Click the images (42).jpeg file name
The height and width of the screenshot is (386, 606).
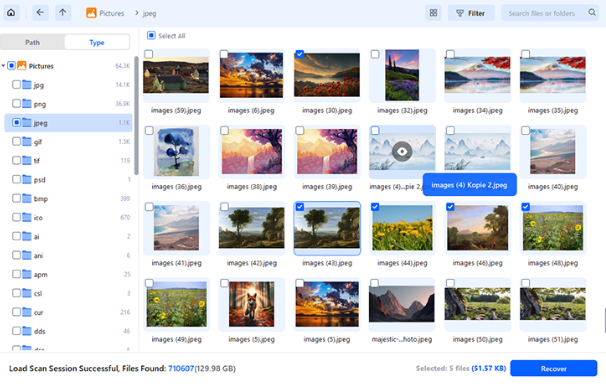coord(251,263)
